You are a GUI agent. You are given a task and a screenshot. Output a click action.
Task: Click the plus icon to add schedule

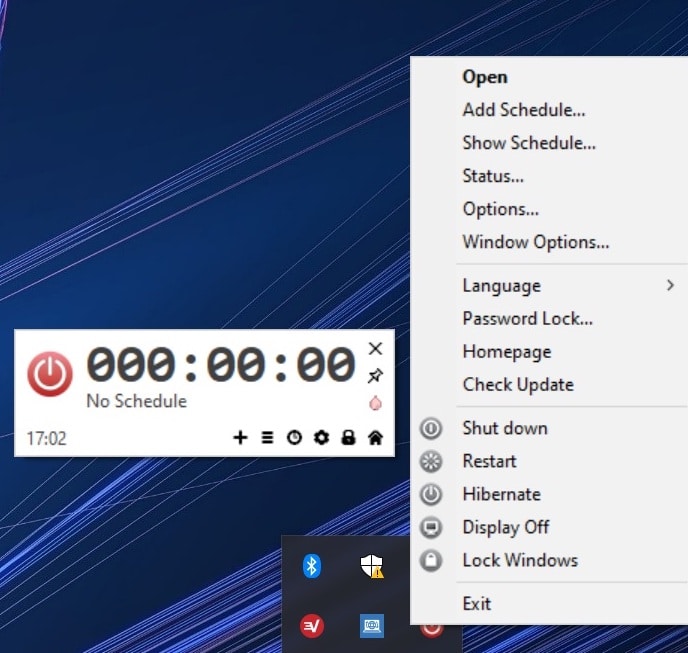(x=240, y=437)
